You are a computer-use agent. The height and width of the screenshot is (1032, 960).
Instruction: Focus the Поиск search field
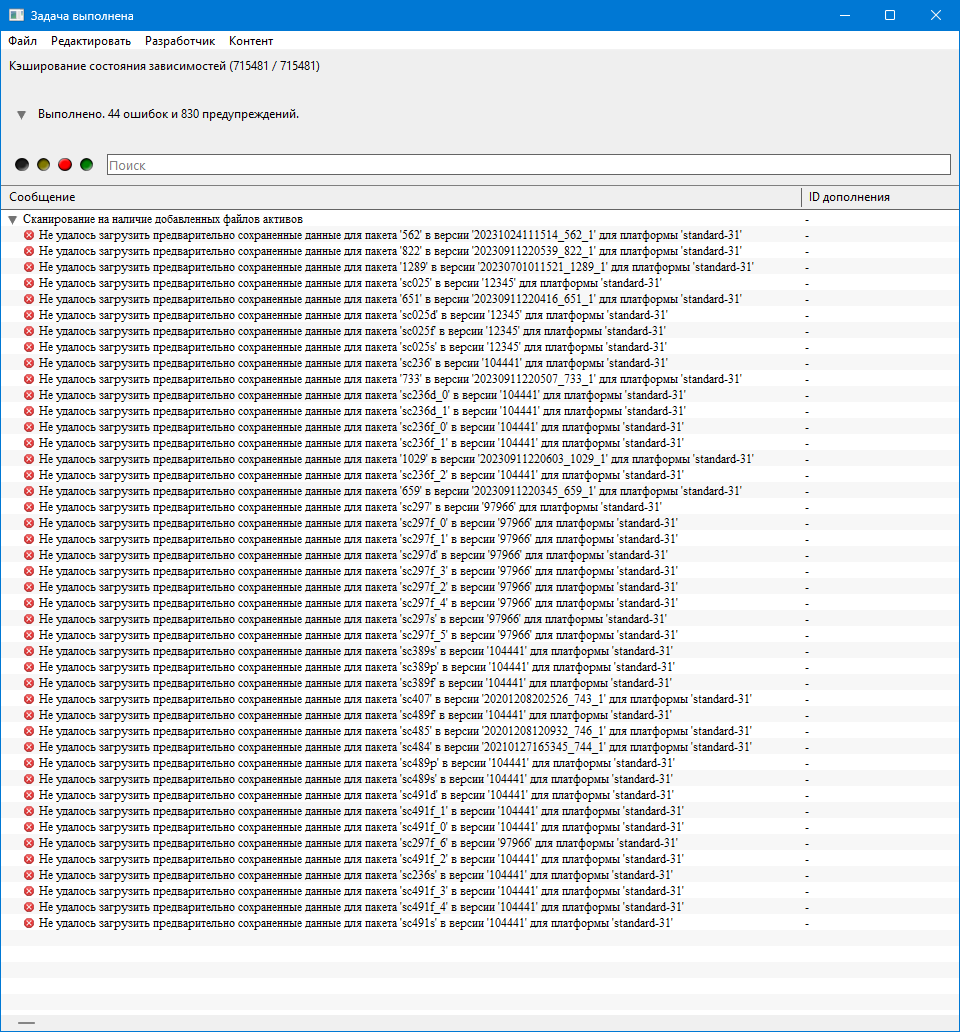(x=529, y=165)
